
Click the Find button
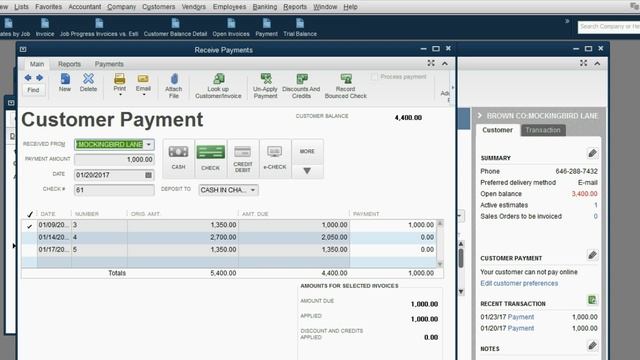[x=33, y=90]
